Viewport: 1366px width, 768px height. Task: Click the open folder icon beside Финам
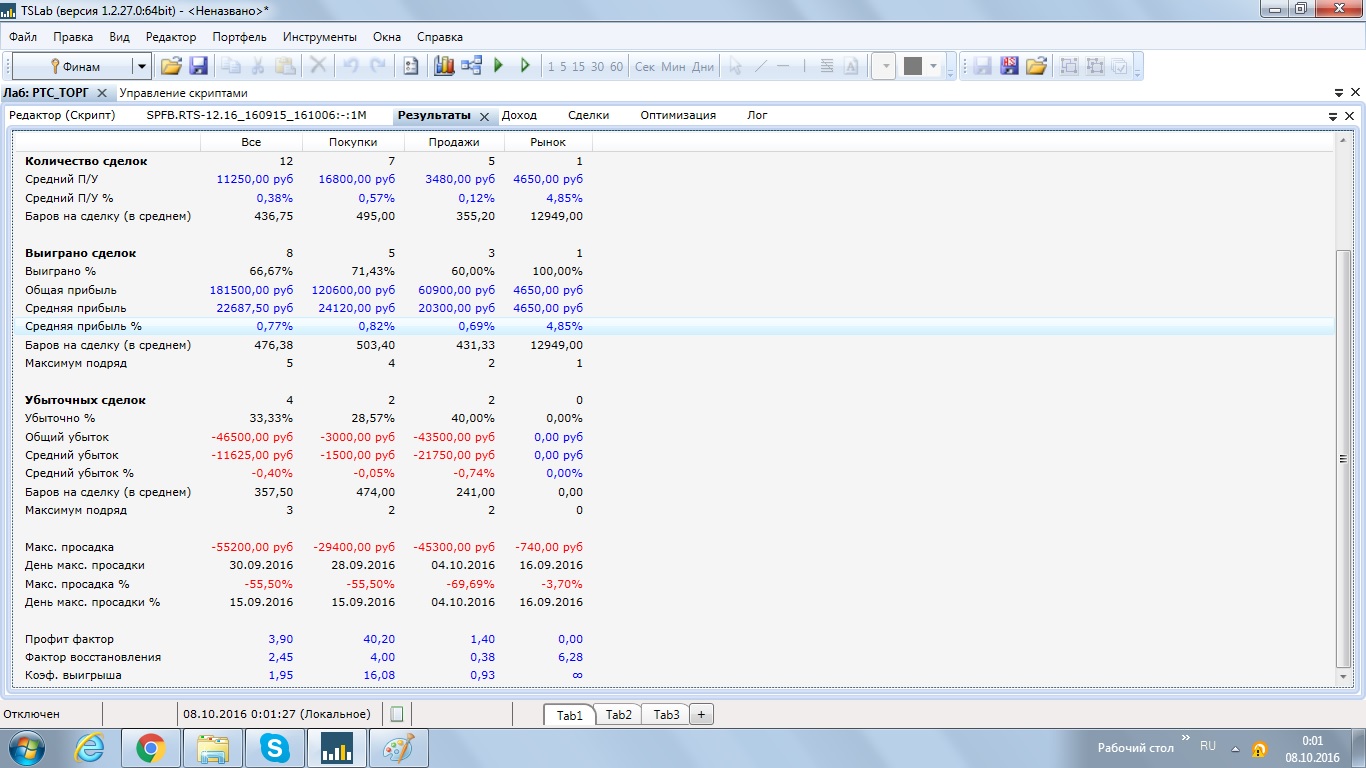click(x=171, y=66)
